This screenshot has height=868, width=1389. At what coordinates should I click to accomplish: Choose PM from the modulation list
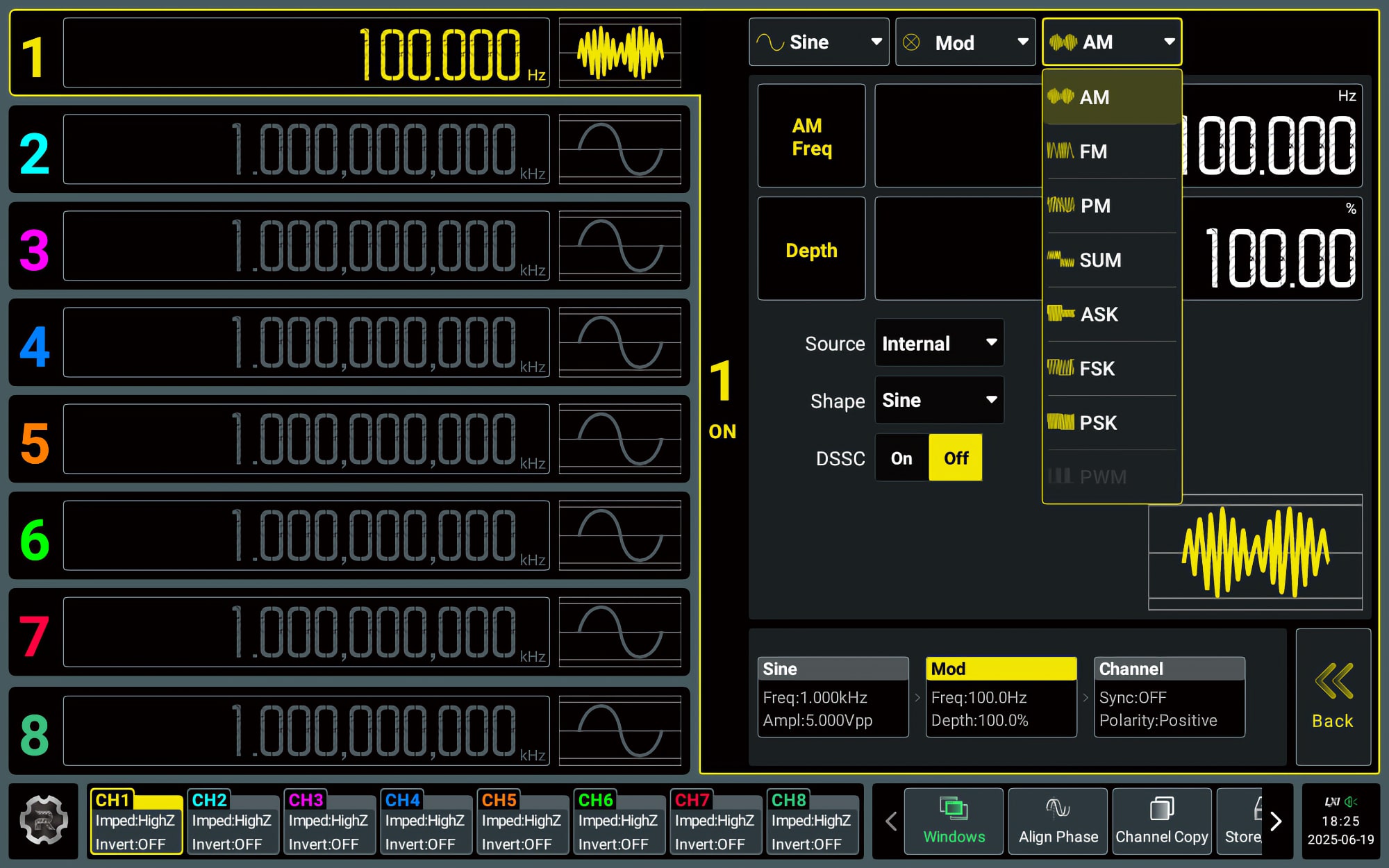[x=1111, y=206]
